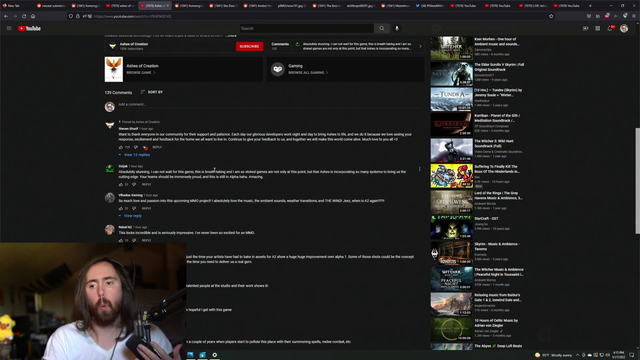This screenshot has height=360, width=640.
Task: Show more of the video description
Action: coord(231,36)
